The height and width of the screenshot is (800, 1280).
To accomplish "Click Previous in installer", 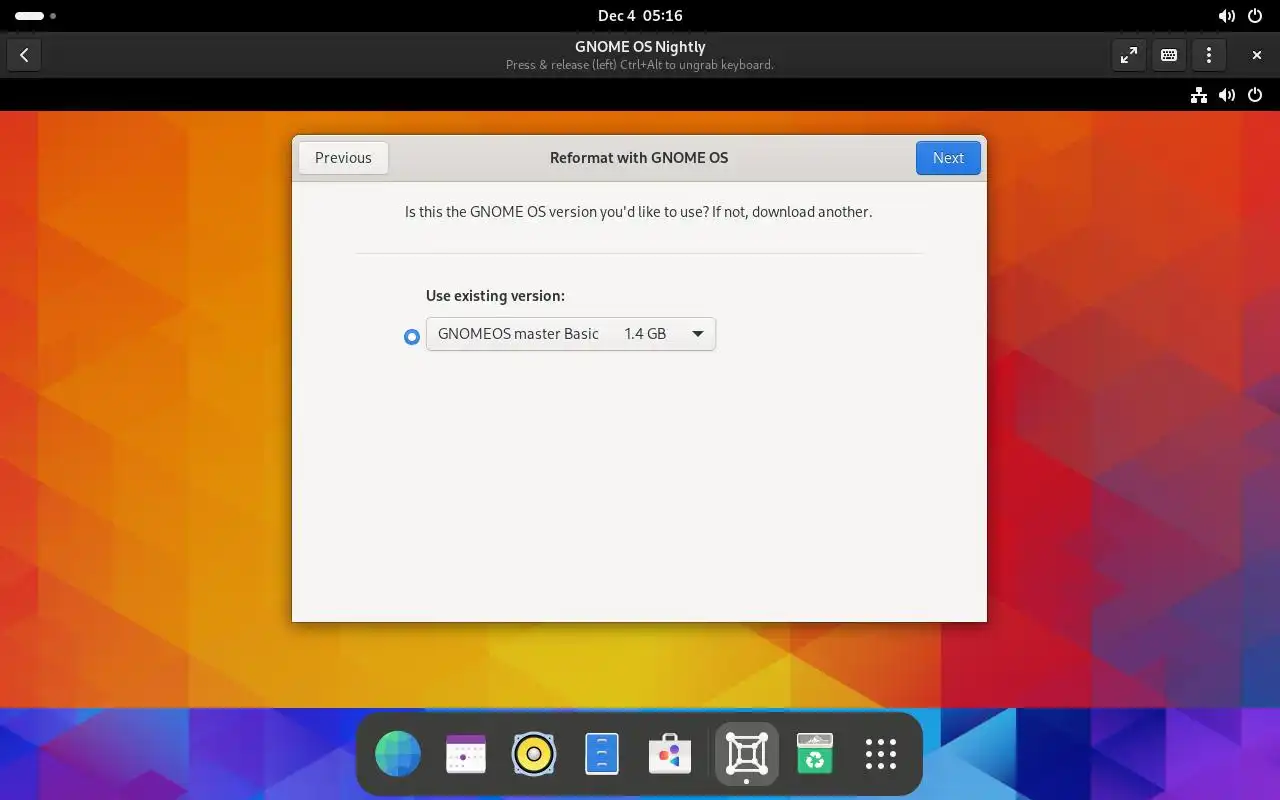I will point(343,158).
